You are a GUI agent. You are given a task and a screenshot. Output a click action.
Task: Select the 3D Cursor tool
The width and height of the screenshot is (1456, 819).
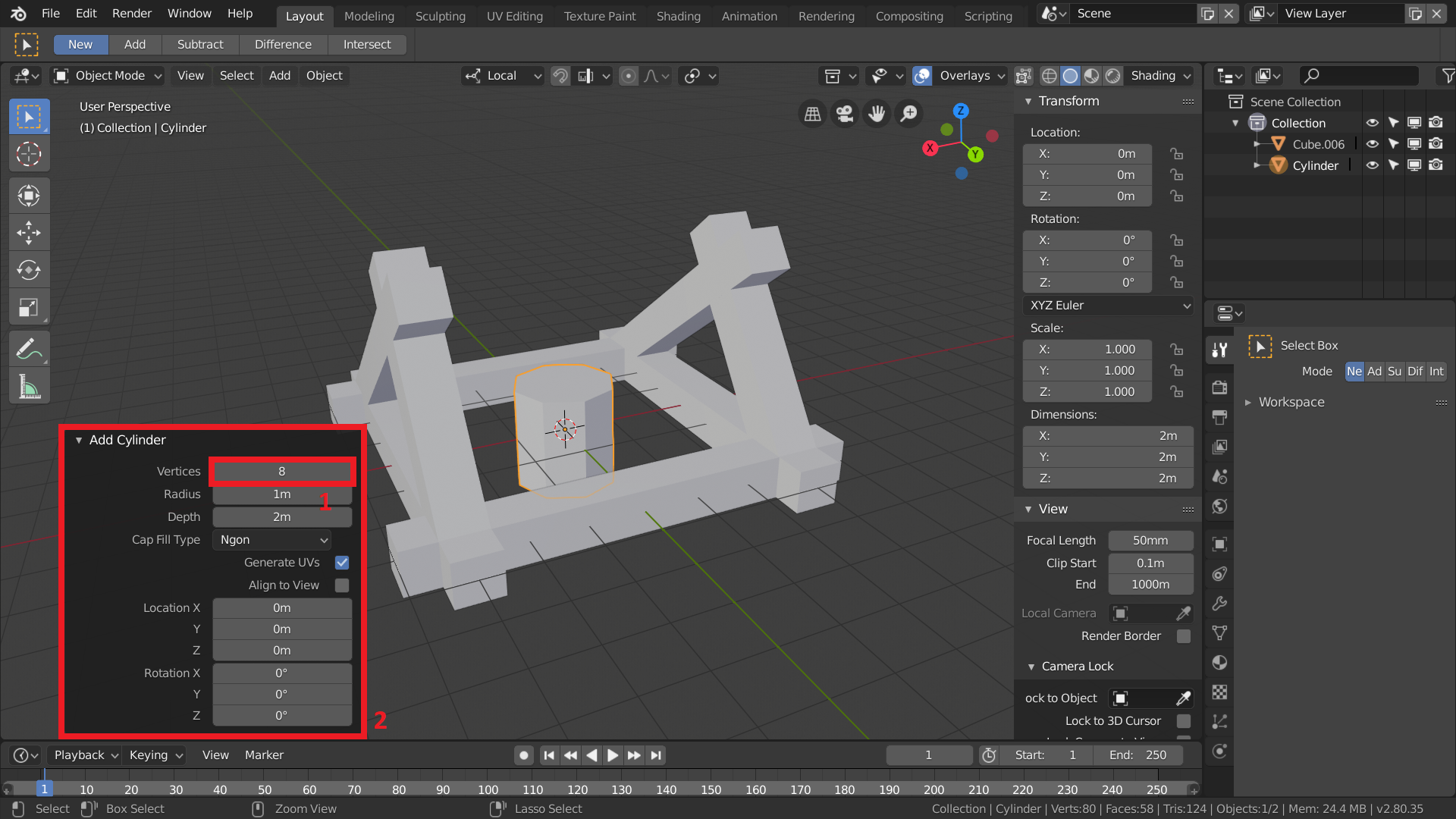point(29,154)
